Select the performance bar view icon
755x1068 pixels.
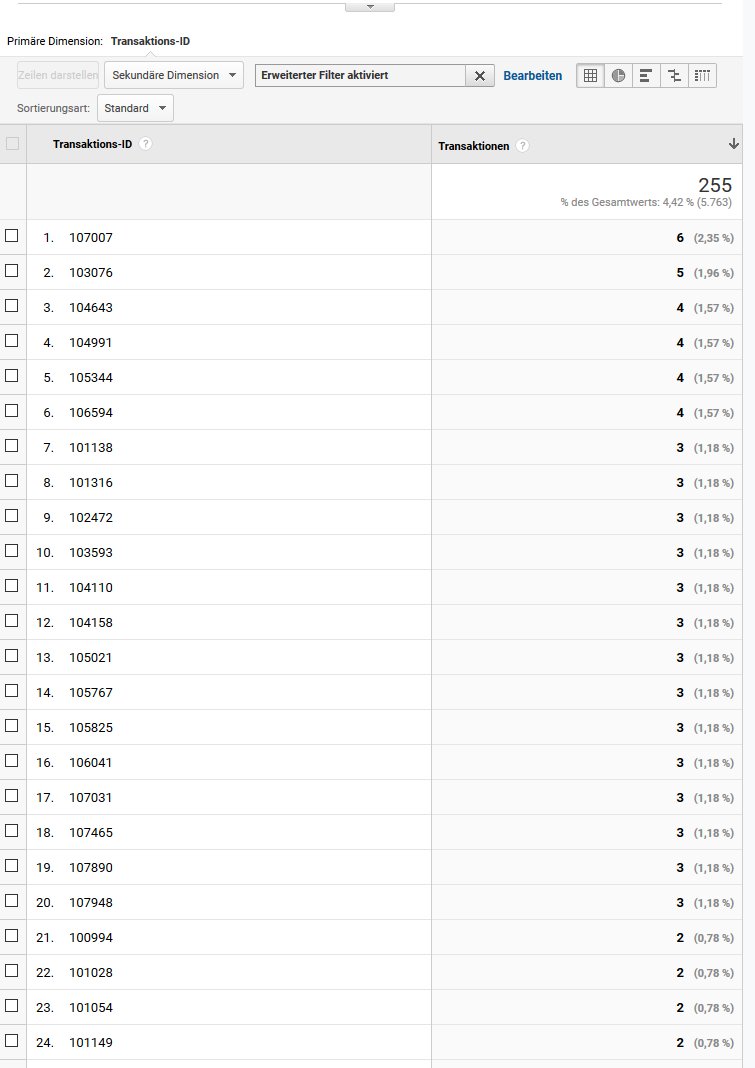(646, 75)
